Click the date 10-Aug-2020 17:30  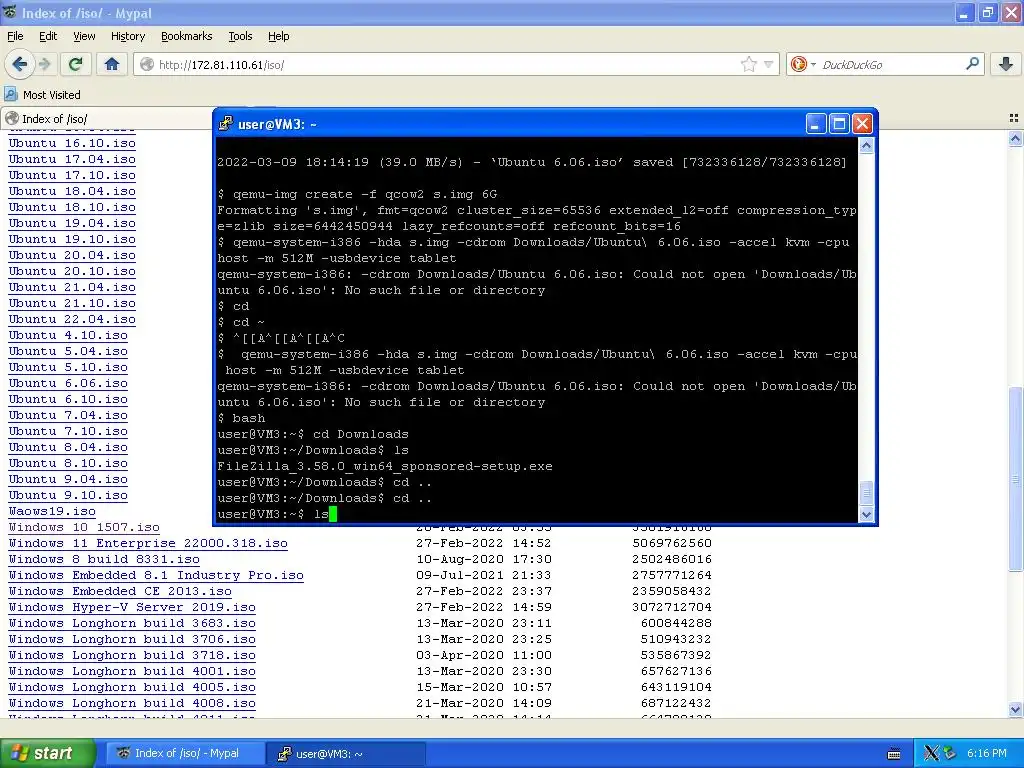tap(484, 559)
